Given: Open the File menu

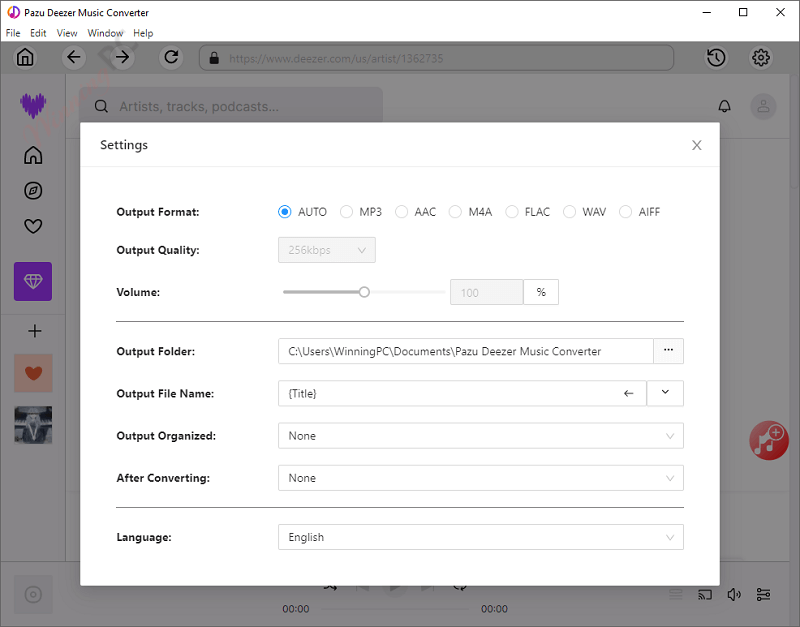Looking at the screenshot, I should click(13, 33).
